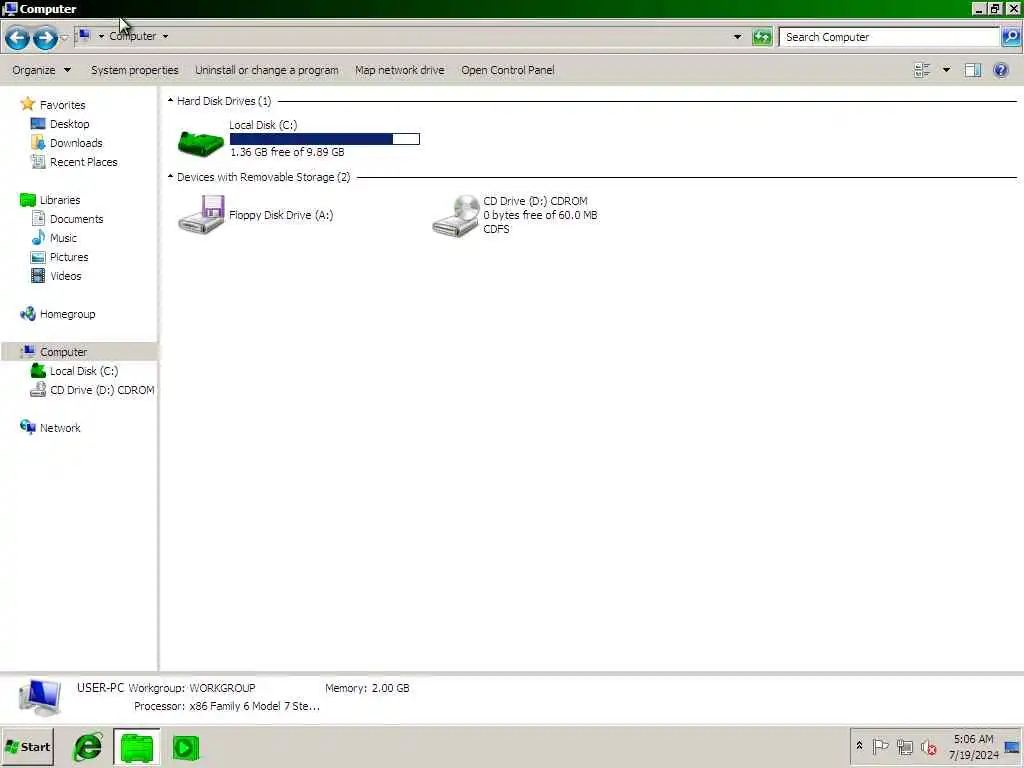Click the Local Disk (C:) usage bar

tap(325, 138)
